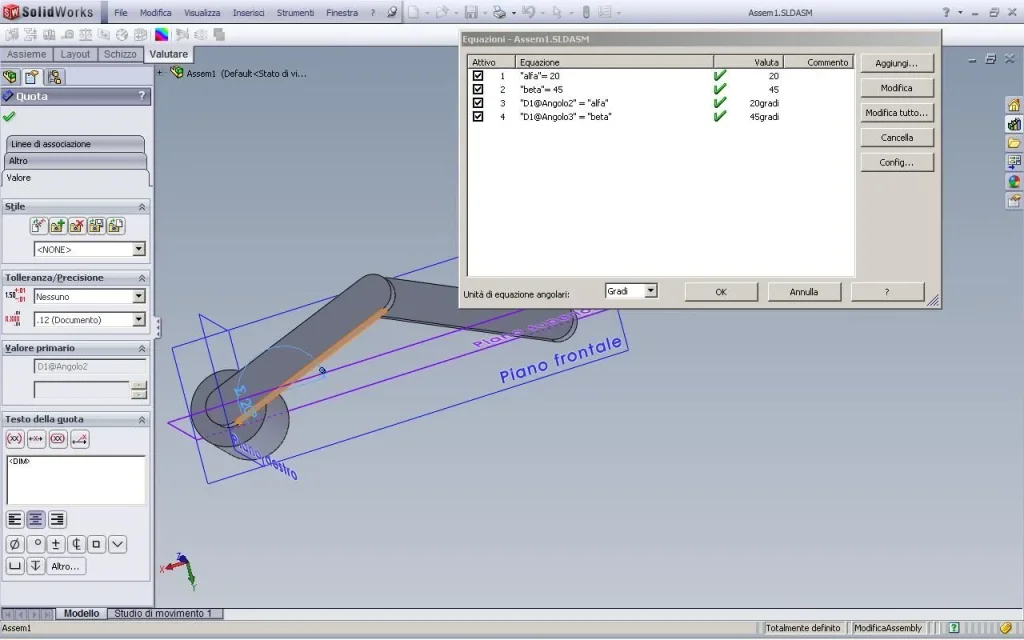The height and width of the screenshot is (640, 1024).
Task: Insert the degree symbol
Action: (36, 544)
